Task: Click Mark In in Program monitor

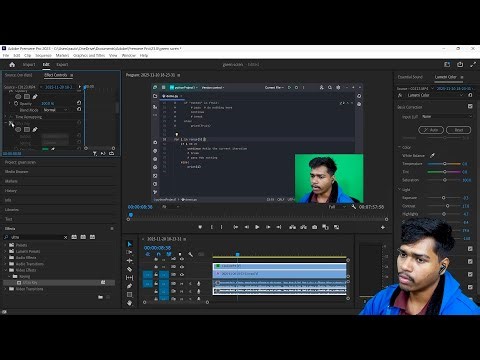Action: pos(211,227)
